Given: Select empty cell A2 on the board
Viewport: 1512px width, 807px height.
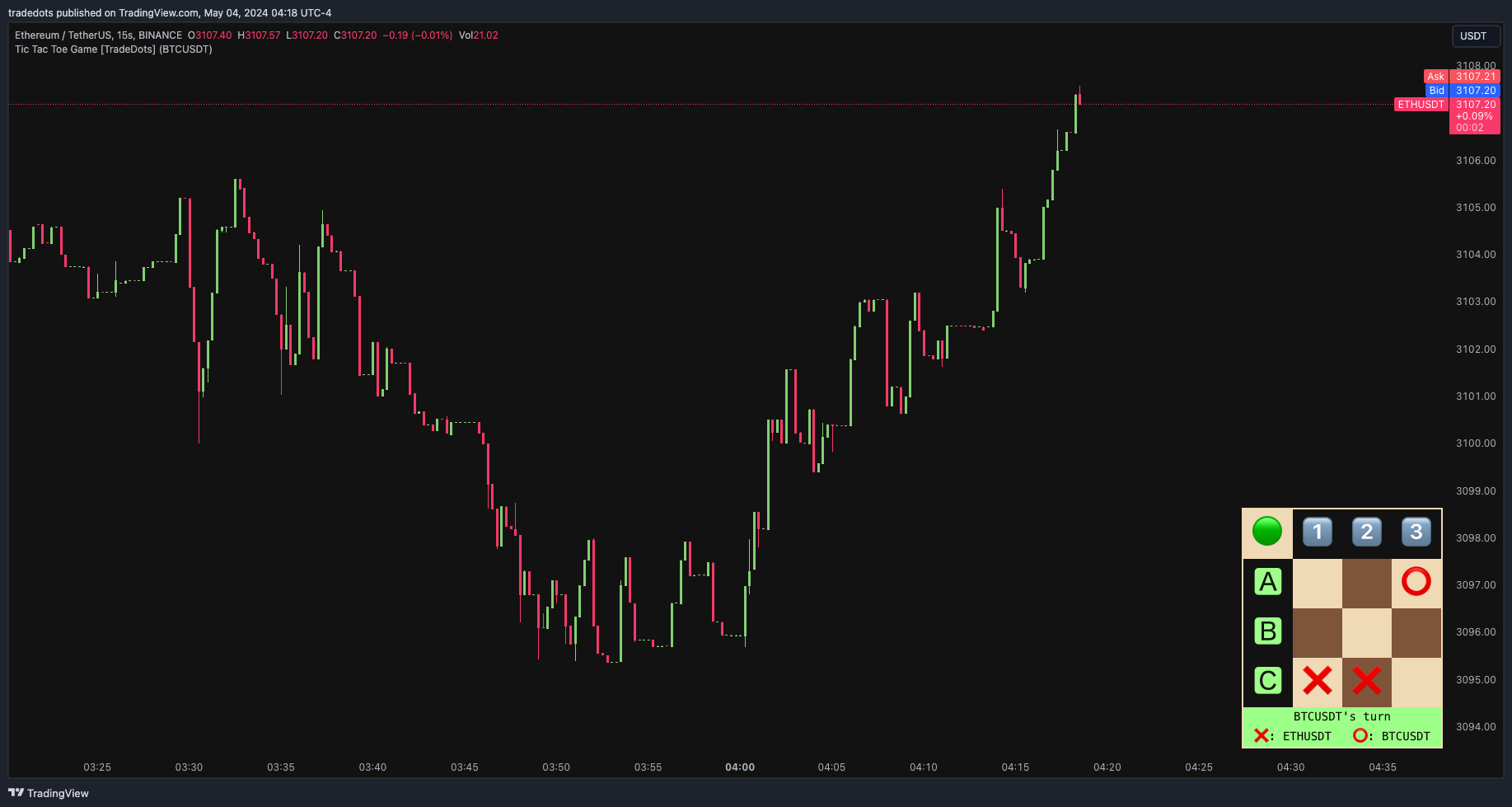Looking at the screenshot, I should (x=1367, y=584).
